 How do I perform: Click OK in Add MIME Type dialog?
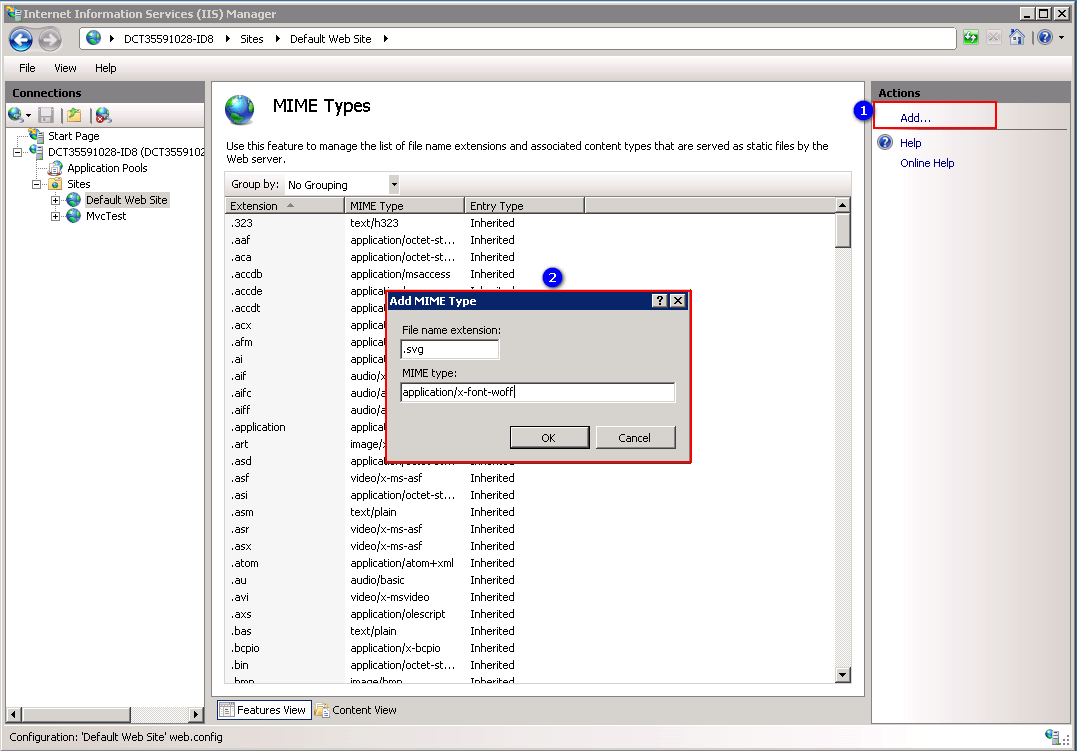pos(549,438)
